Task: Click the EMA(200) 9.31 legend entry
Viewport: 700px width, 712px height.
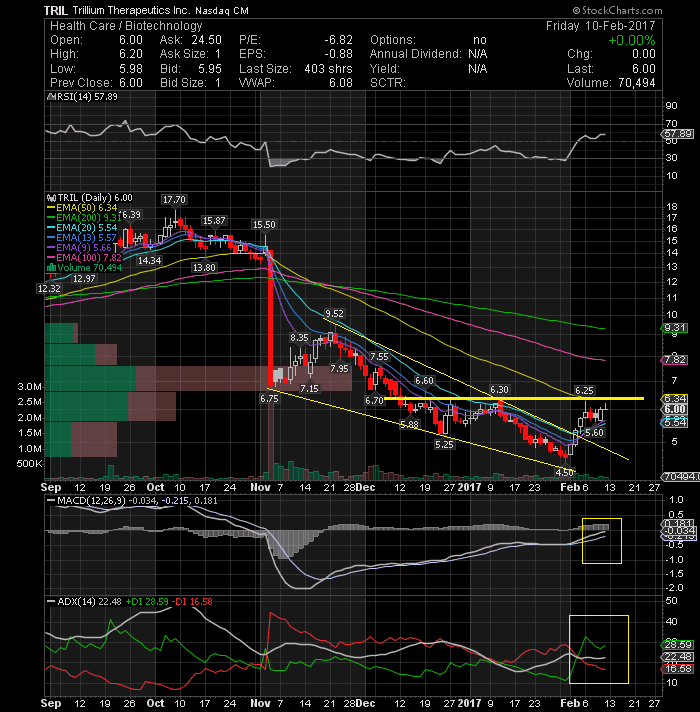Action: [x=84, y=218]
